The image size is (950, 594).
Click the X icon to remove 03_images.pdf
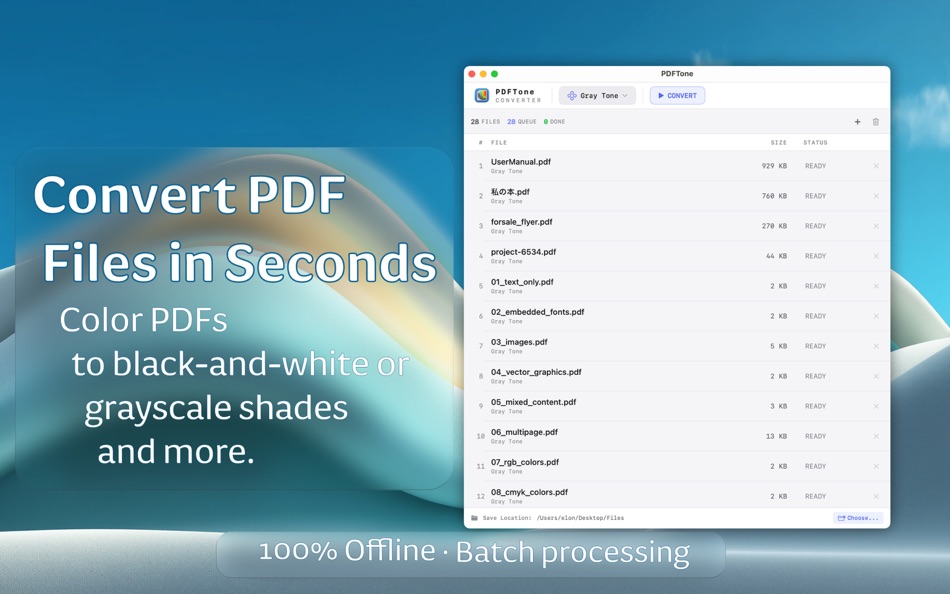[x=876, y=346]
